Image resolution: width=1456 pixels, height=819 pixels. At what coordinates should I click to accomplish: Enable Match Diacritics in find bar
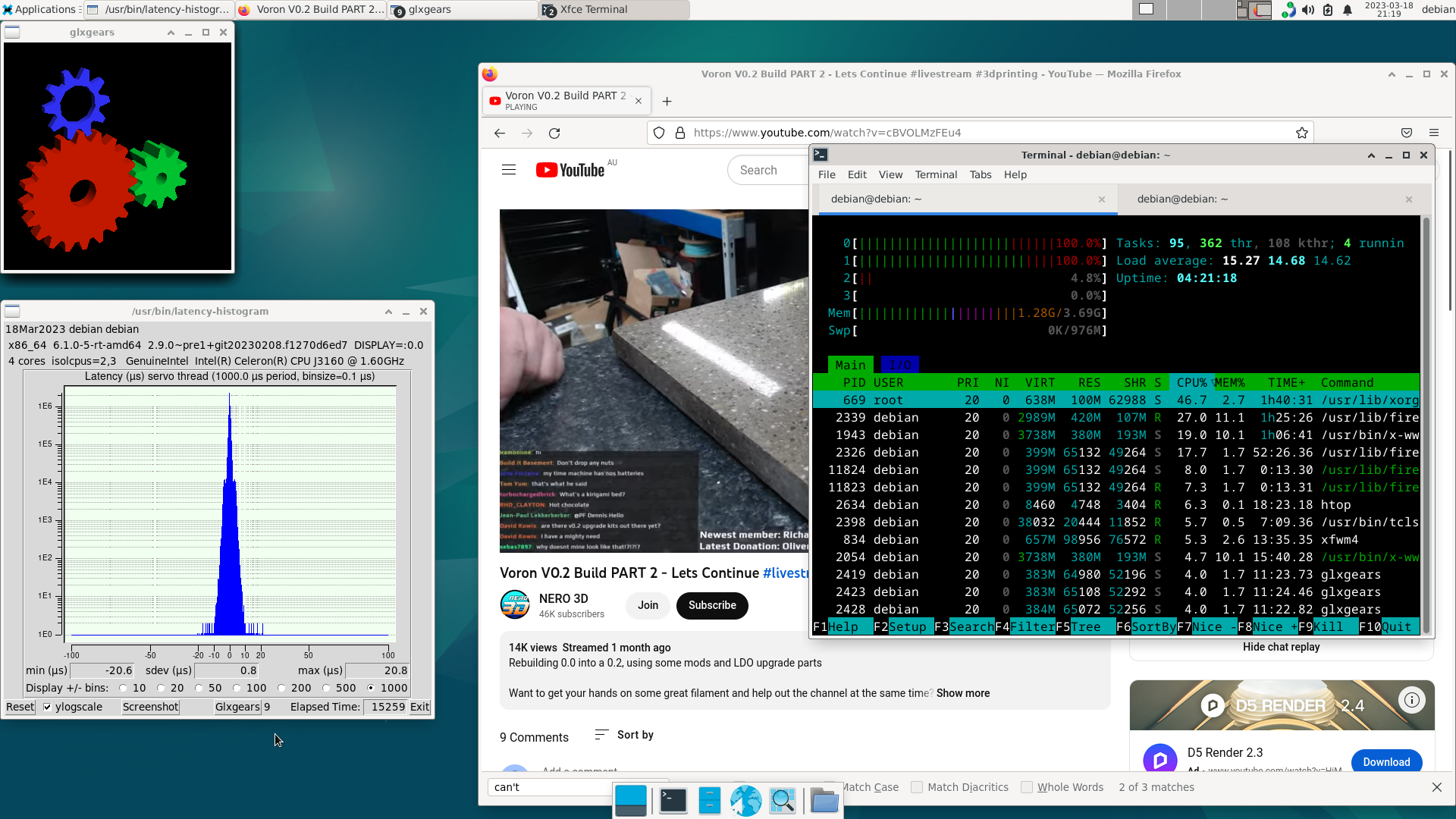(x=917, y=787)
